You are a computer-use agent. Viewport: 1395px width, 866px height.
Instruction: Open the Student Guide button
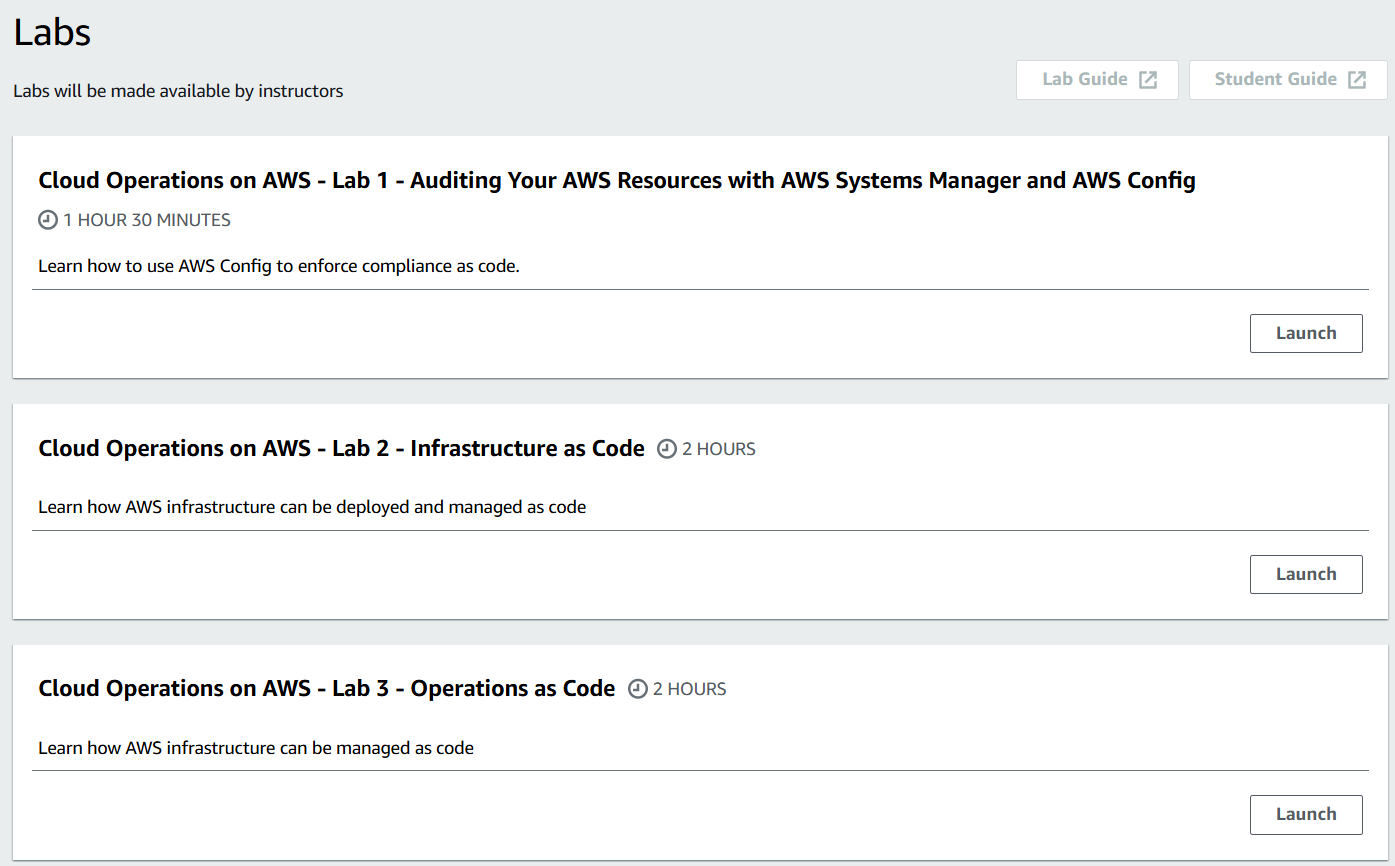(1288, 80)
